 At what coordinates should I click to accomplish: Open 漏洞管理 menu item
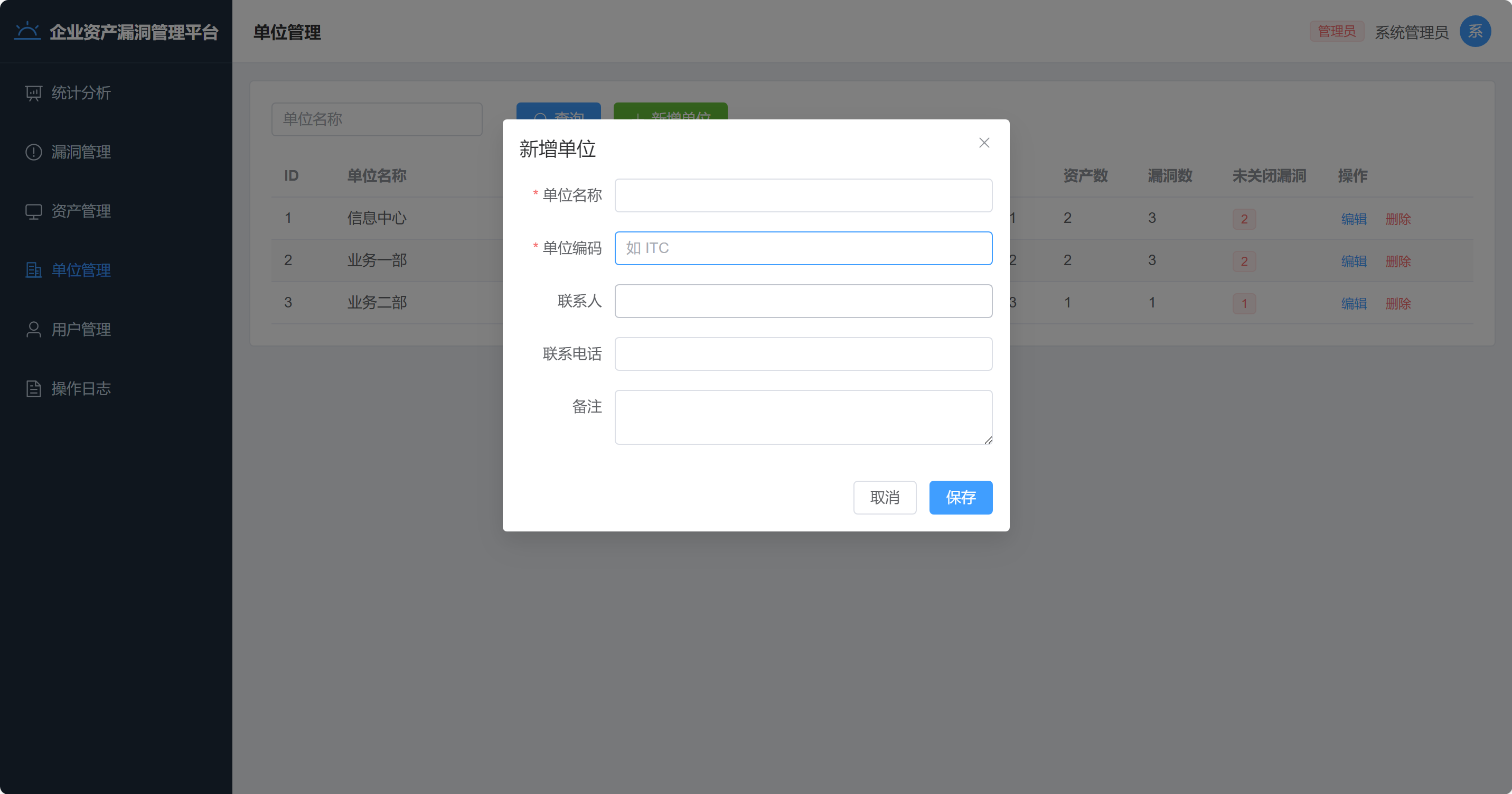tap(116, 152)
